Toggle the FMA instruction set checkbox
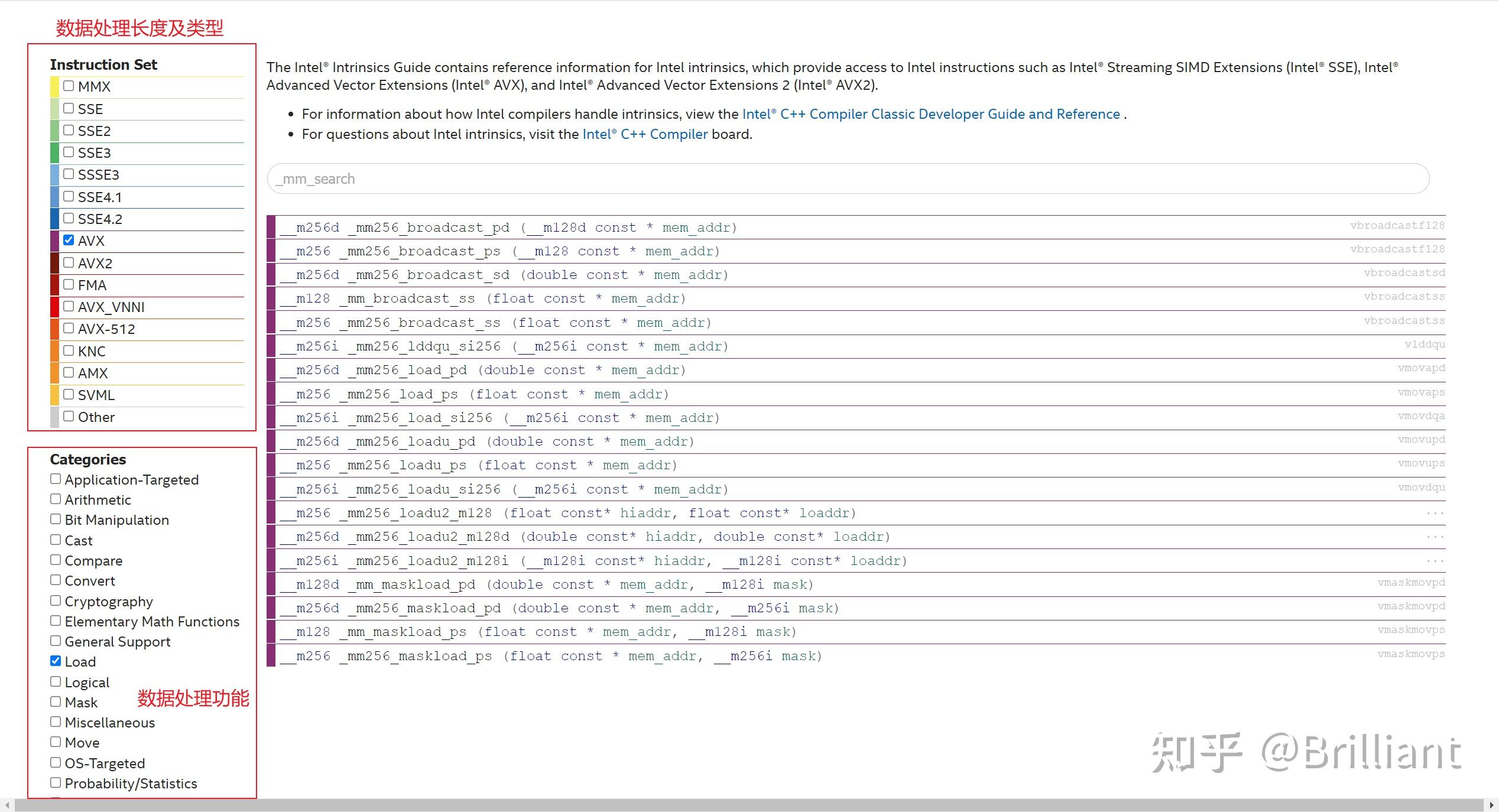 click(69, 284)
